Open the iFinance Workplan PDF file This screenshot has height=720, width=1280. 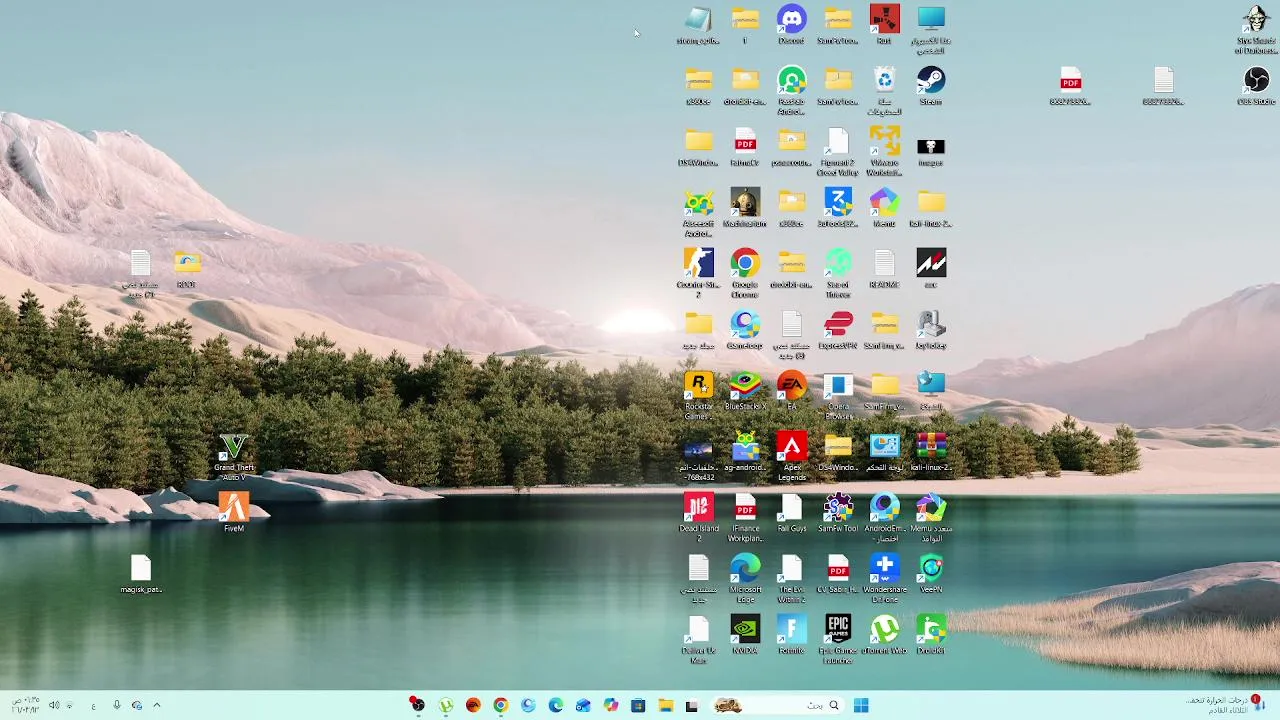[745, 518]
